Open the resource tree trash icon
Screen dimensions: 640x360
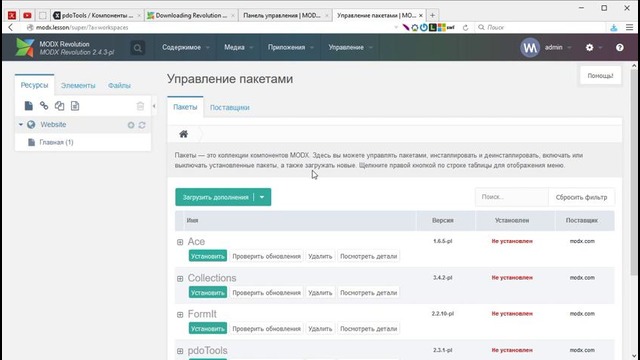coord(140,106)
